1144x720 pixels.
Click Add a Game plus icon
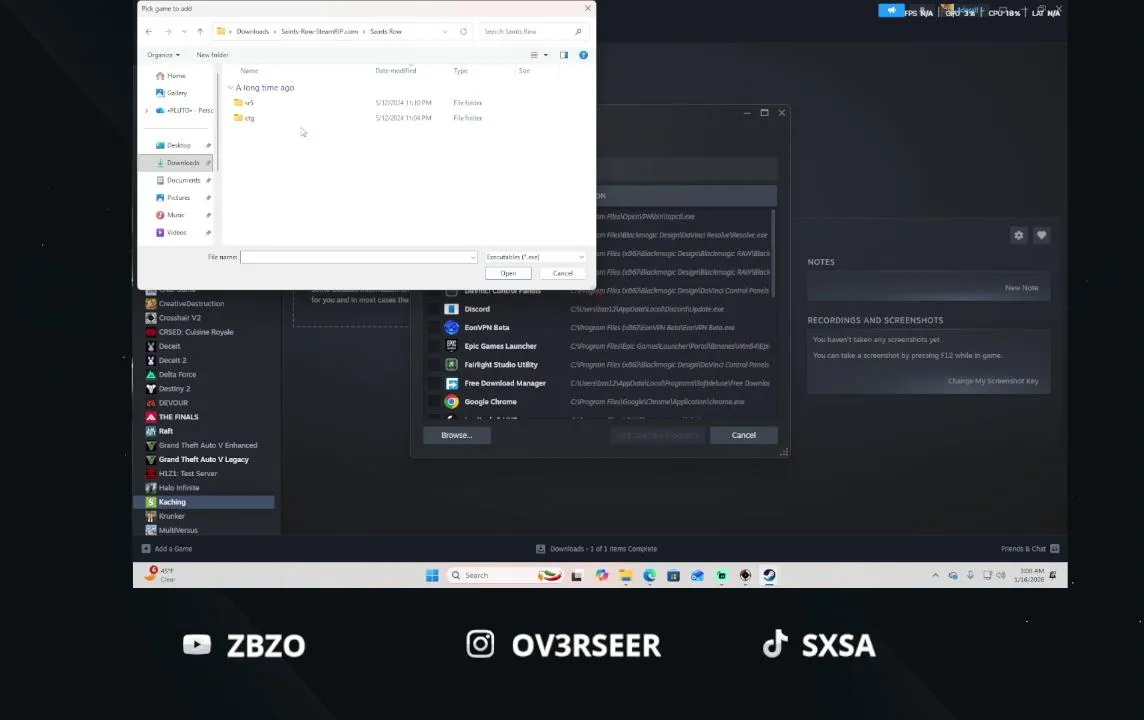(146, 549)
